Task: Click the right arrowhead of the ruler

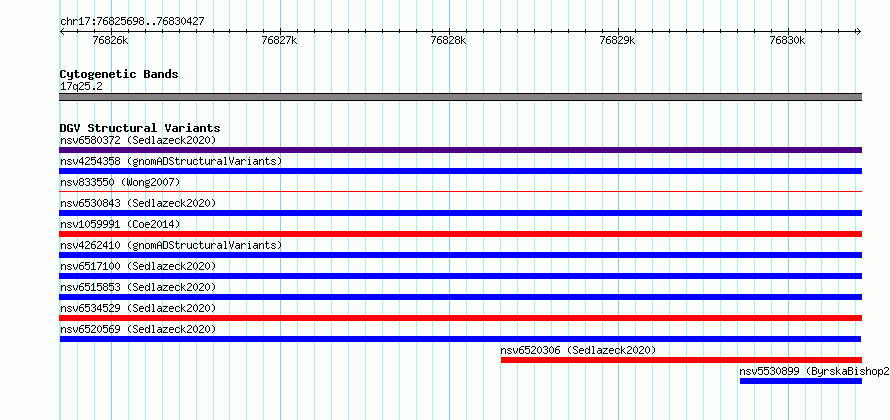Action: (x=859, y=31)
